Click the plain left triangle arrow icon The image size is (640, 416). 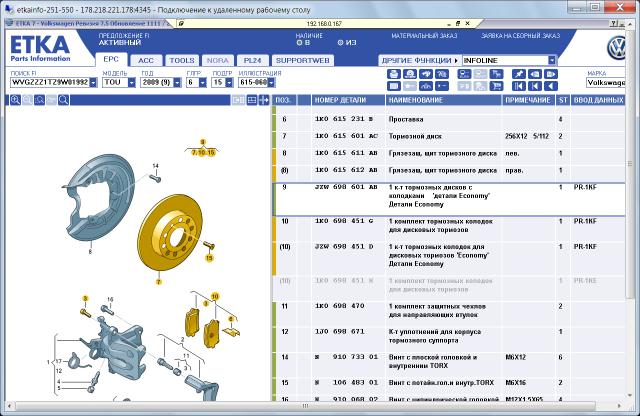pyautogui.click(x=551, y=86)
